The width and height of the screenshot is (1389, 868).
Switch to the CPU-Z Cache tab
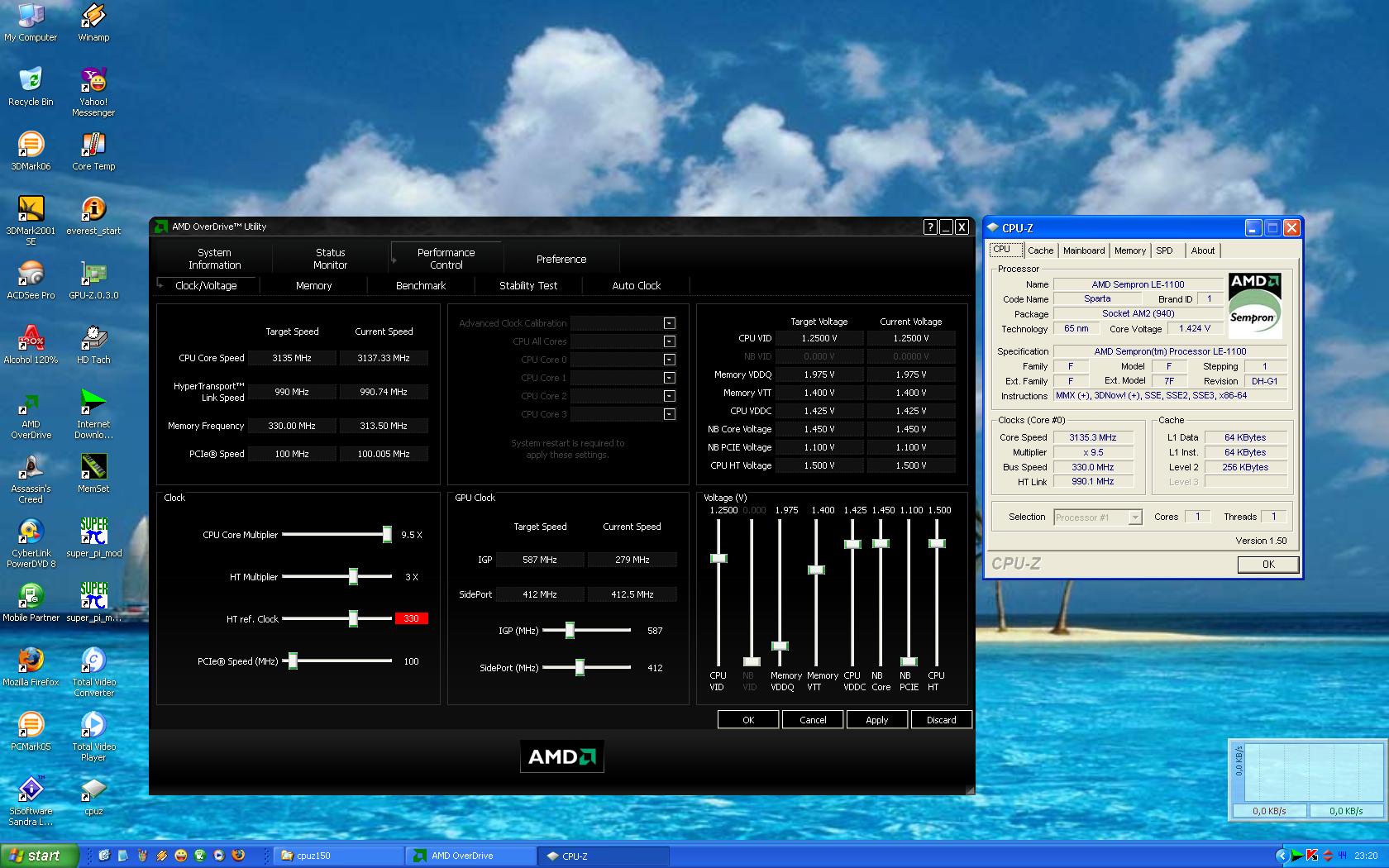point(1041,250)
